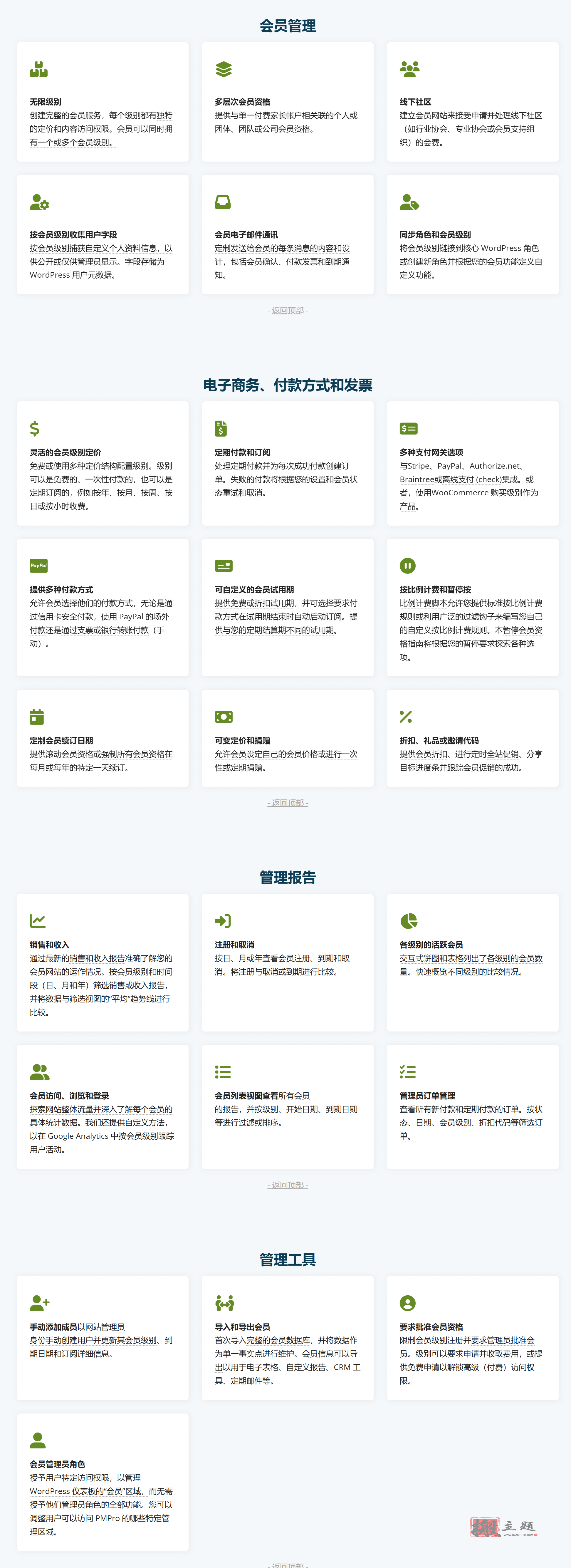Click the credit card icon above 可自定义的会员试用期
This screenshot has height=1568, width=571.
pos(224,566)
